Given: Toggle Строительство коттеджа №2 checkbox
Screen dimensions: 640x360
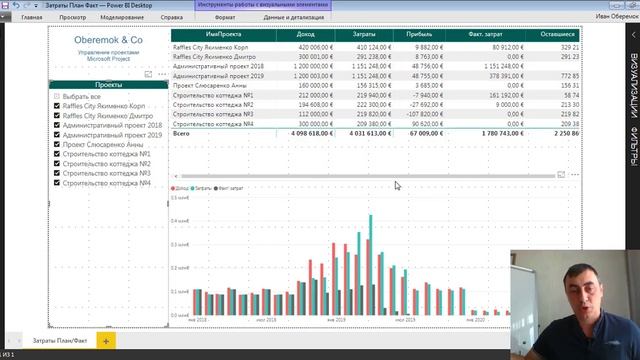Looking at the screenshot, I should [x=57, y=163].
